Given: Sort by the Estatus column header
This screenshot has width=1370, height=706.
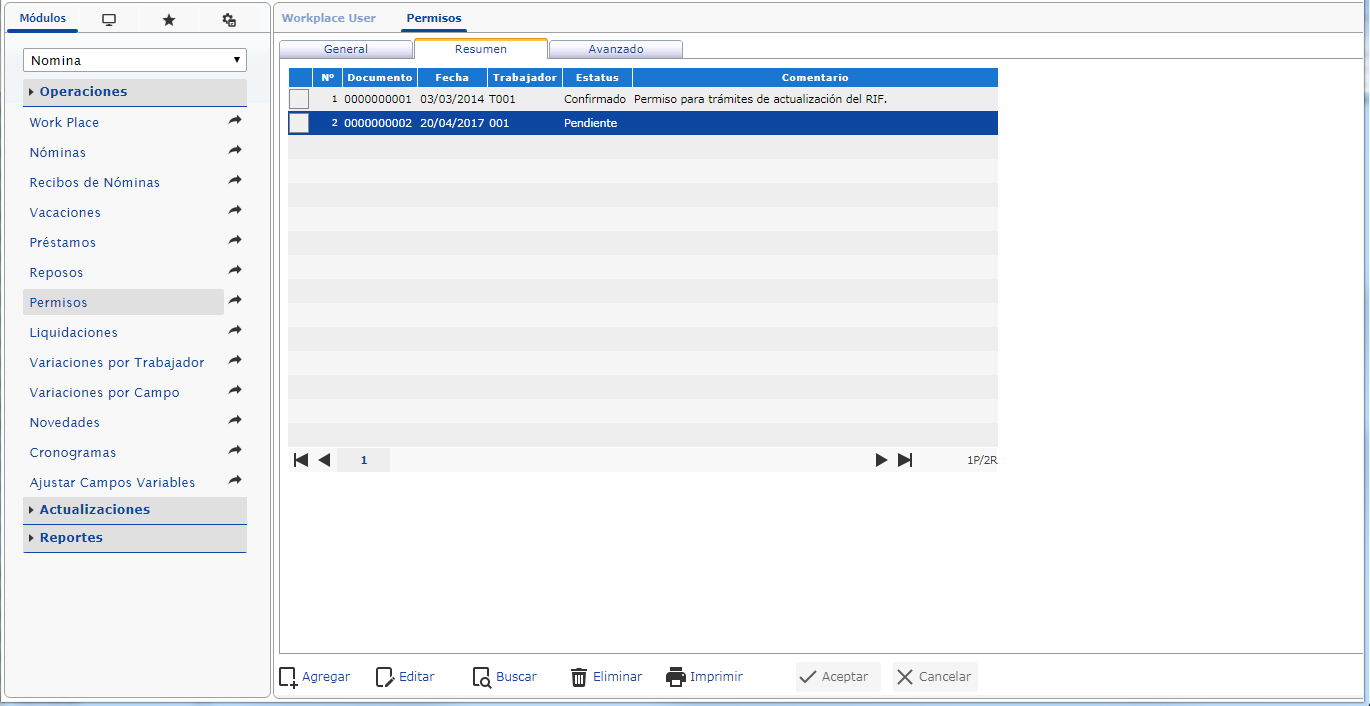Looking at the screenshot, I should 597,77.
